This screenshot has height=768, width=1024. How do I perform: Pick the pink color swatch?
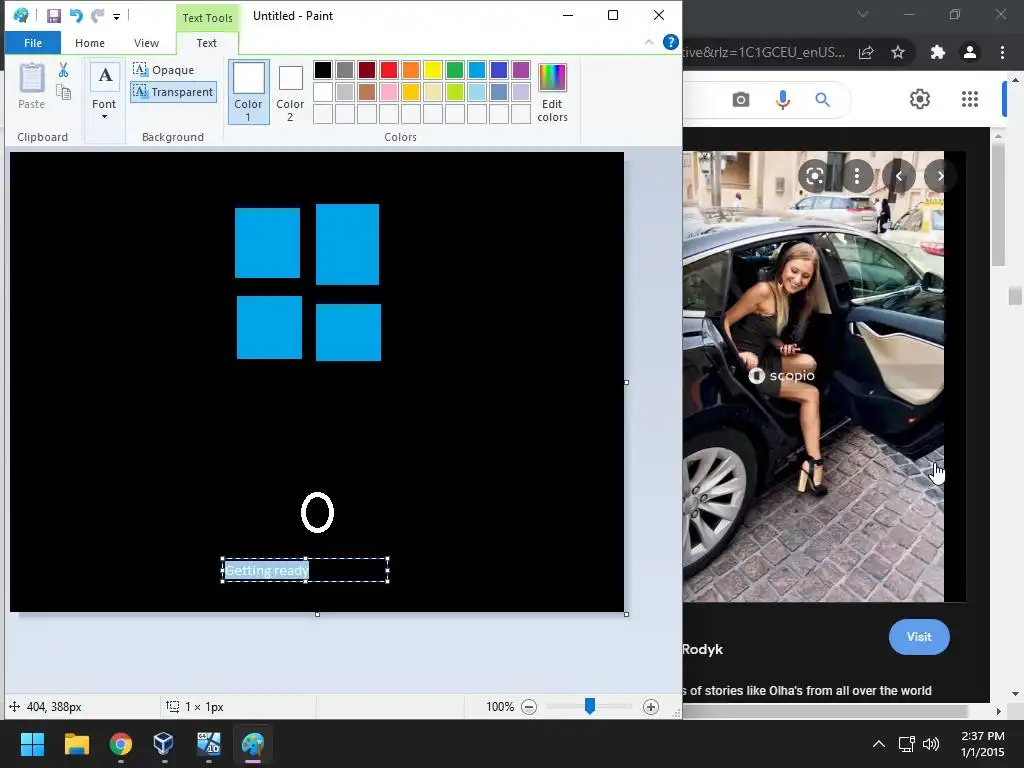[x=389, y=92]
